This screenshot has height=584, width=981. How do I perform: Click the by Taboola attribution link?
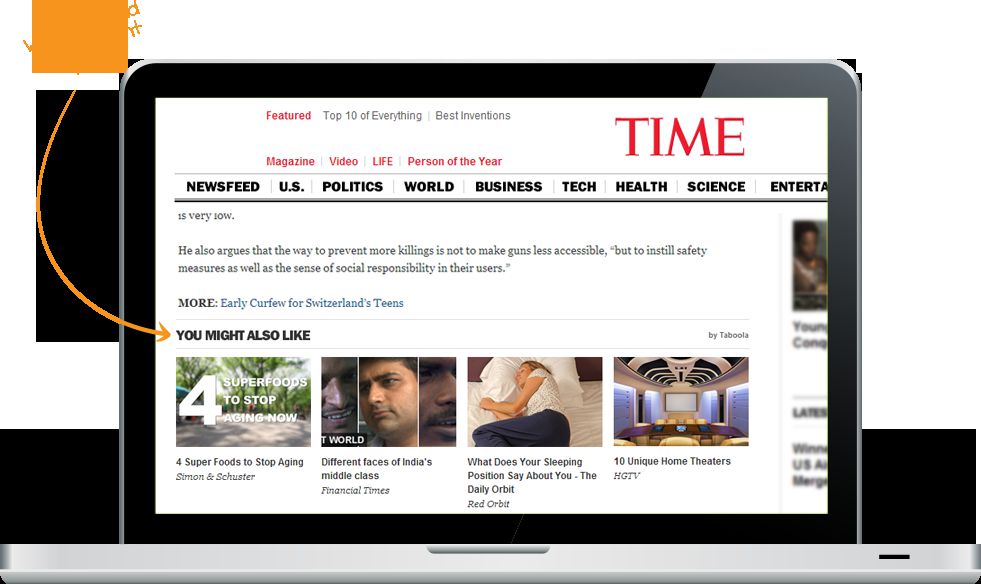pyautogui.click(x=727, y=334)
